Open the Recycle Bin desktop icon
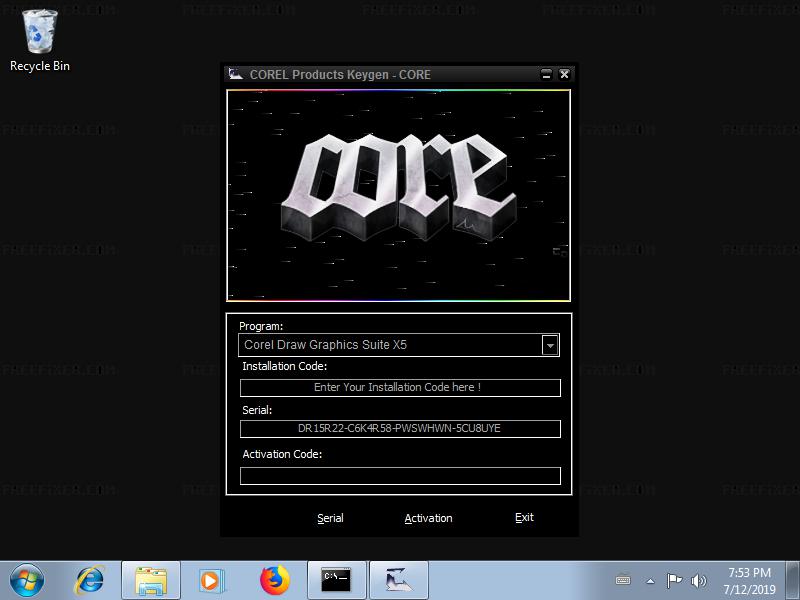The width and height of the screenshot is (800, 600). (40, 41)
